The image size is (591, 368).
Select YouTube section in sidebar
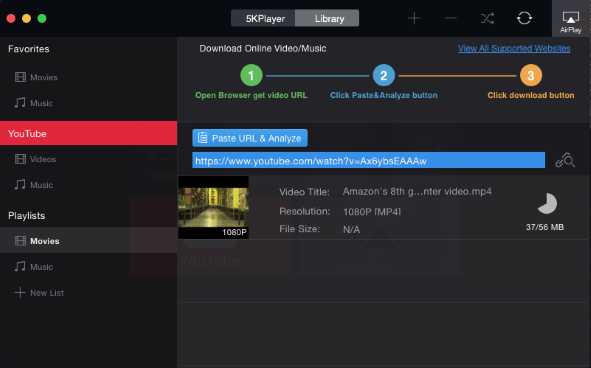88,133
